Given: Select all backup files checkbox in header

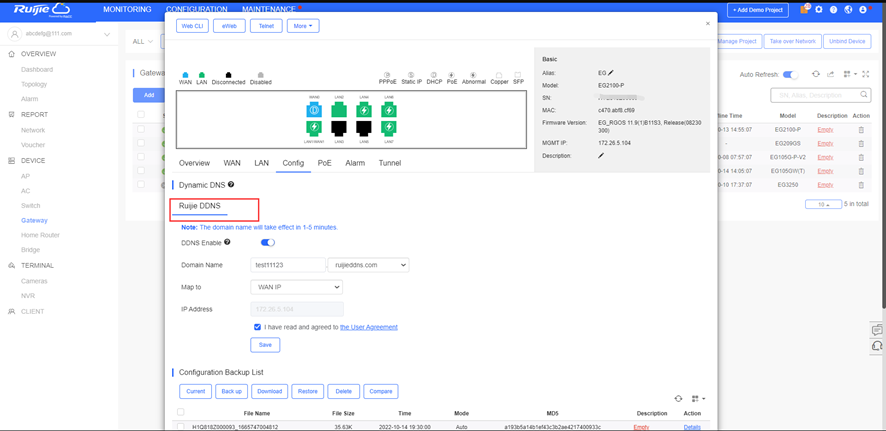Looking at the screenshot, I should (x=181, y=412).
